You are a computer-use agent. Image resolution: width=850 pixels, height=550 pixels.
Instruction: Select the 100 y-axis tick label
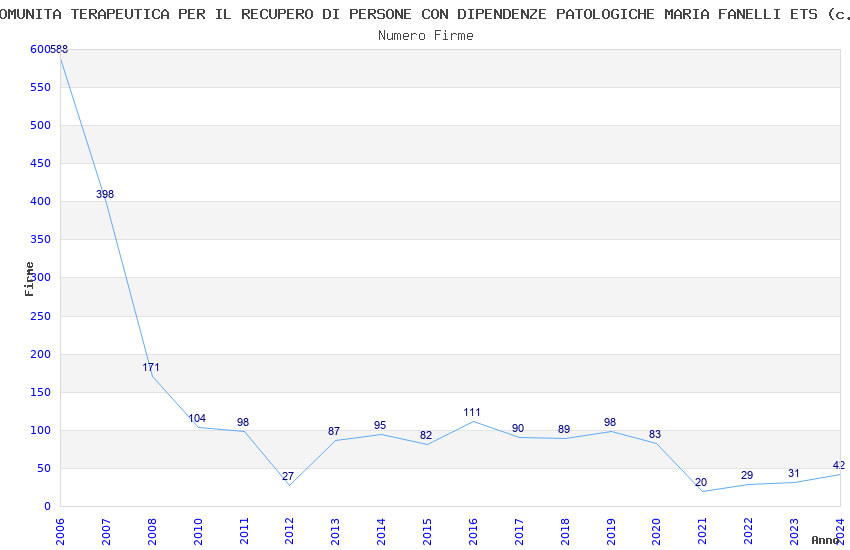click(41, 430)
